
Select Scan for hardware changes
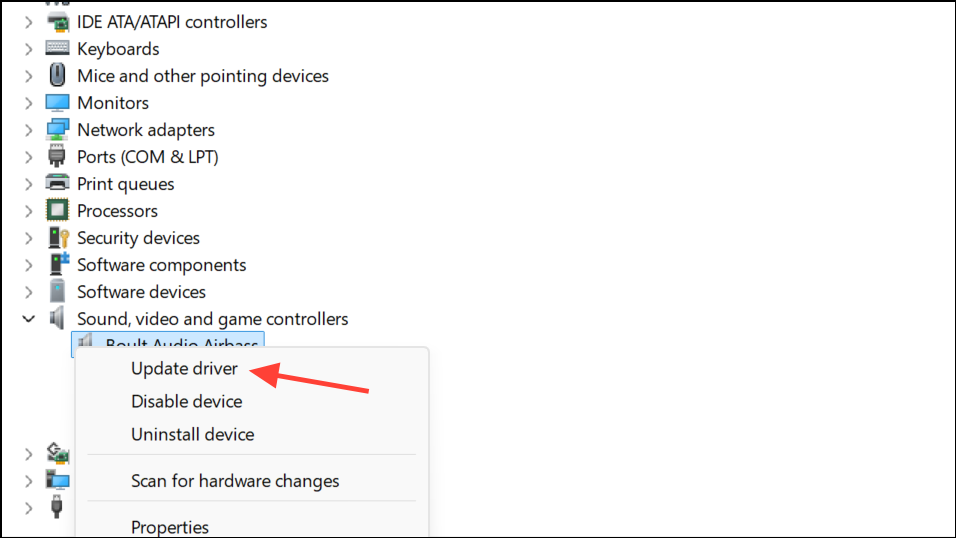235,481
